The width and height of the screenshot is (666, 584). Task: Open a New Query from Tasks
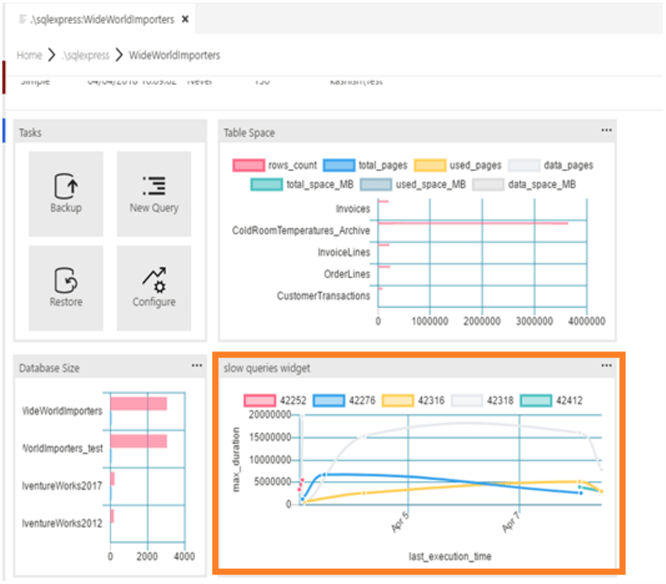pos(154,194)
